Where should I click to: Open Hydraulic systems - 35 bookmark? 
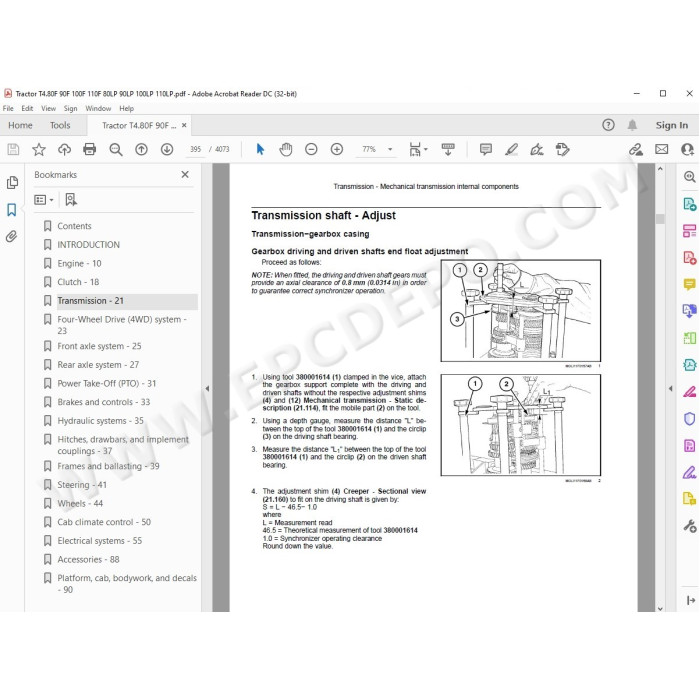pos(100,421)
